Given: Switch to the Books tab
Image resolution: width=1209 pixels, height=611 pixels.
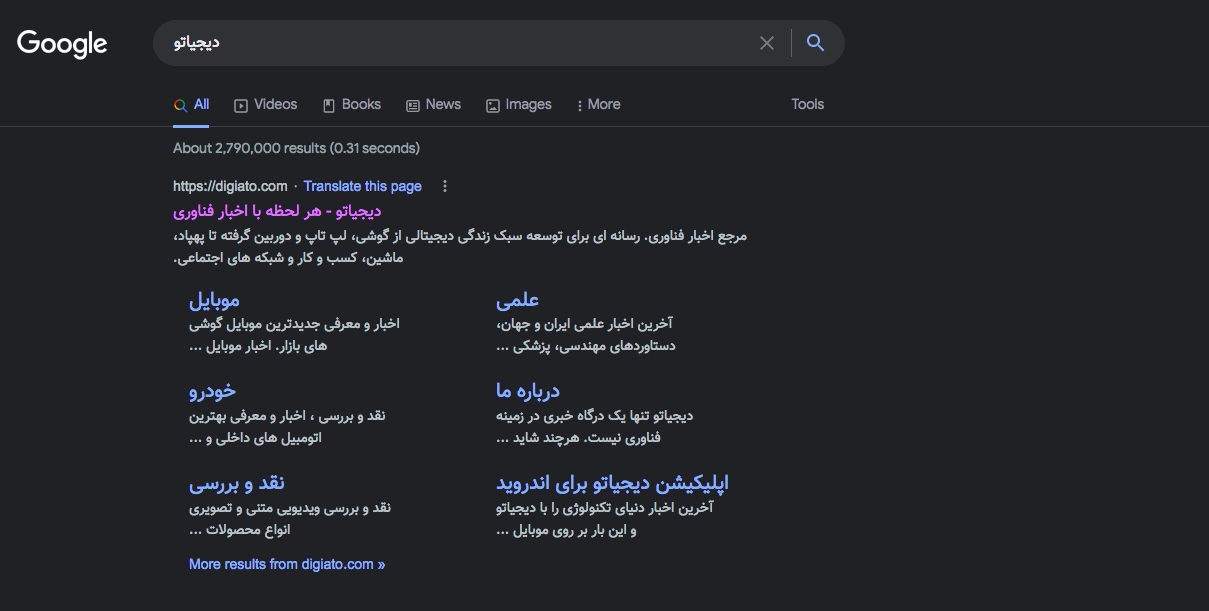Looking at the screenshot, I should click(x=352, y=104).
